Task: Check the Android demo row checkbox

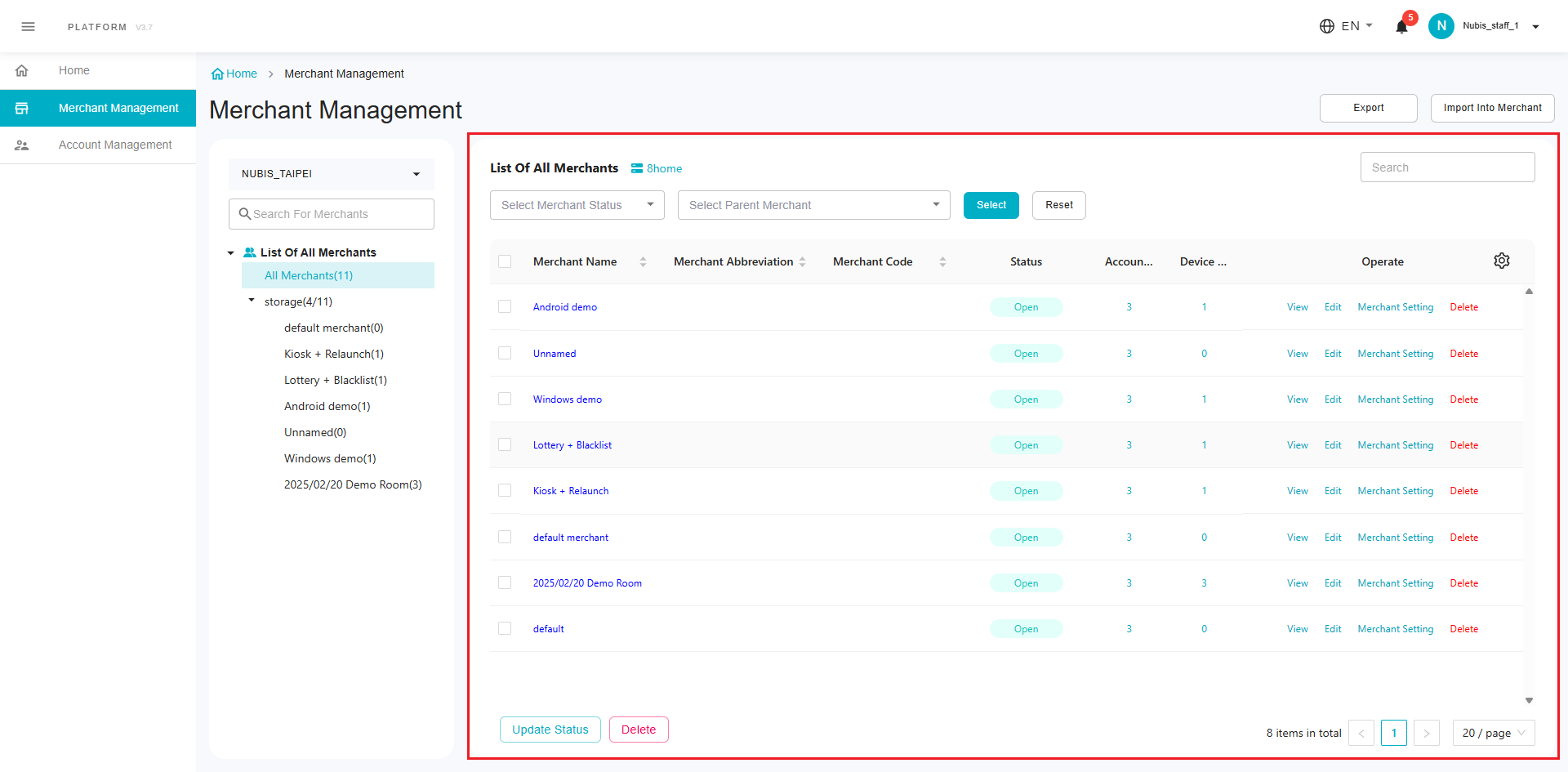Action: tap(505, 306)
